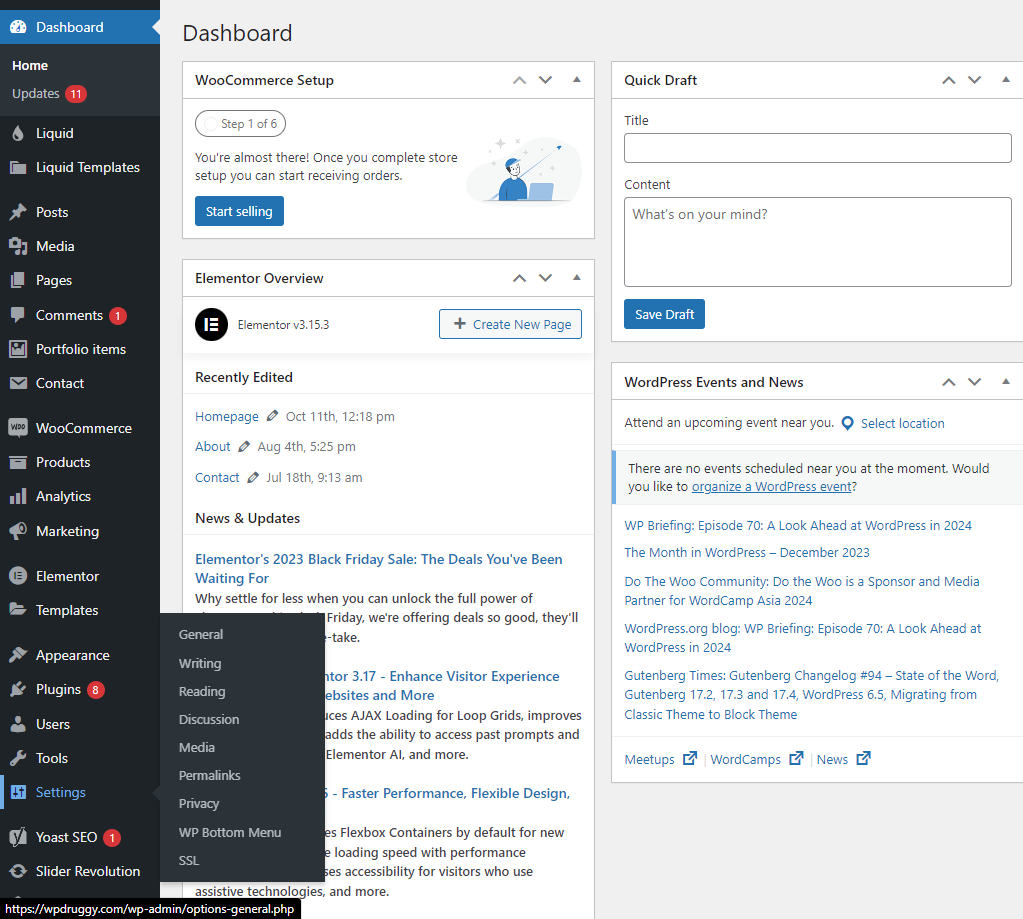Click the Posts pushpin icon

point(18,212)
